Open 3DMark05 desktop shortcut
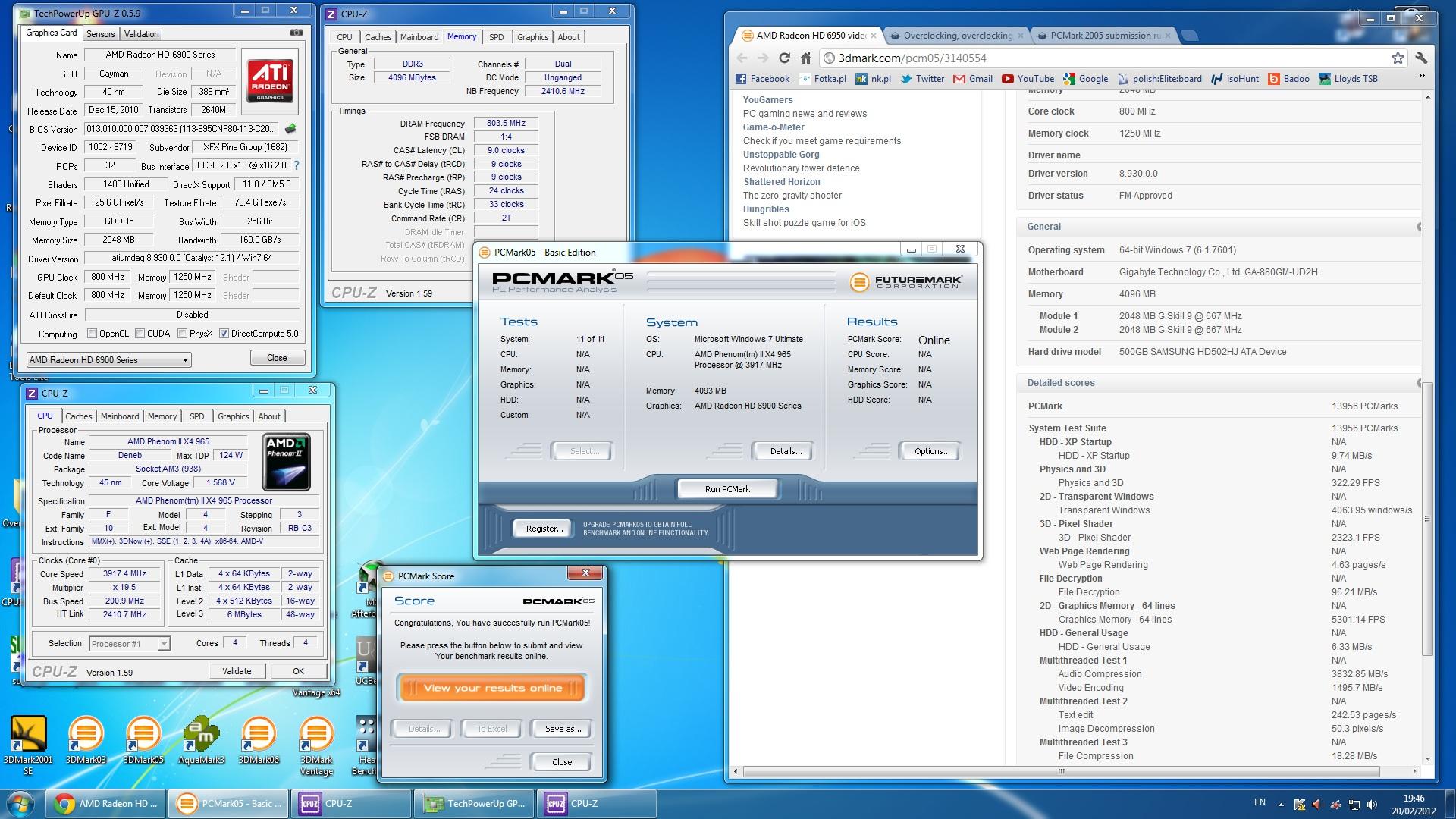The height and width of the screenshot is (819, 1456). [x=143, y=740]
